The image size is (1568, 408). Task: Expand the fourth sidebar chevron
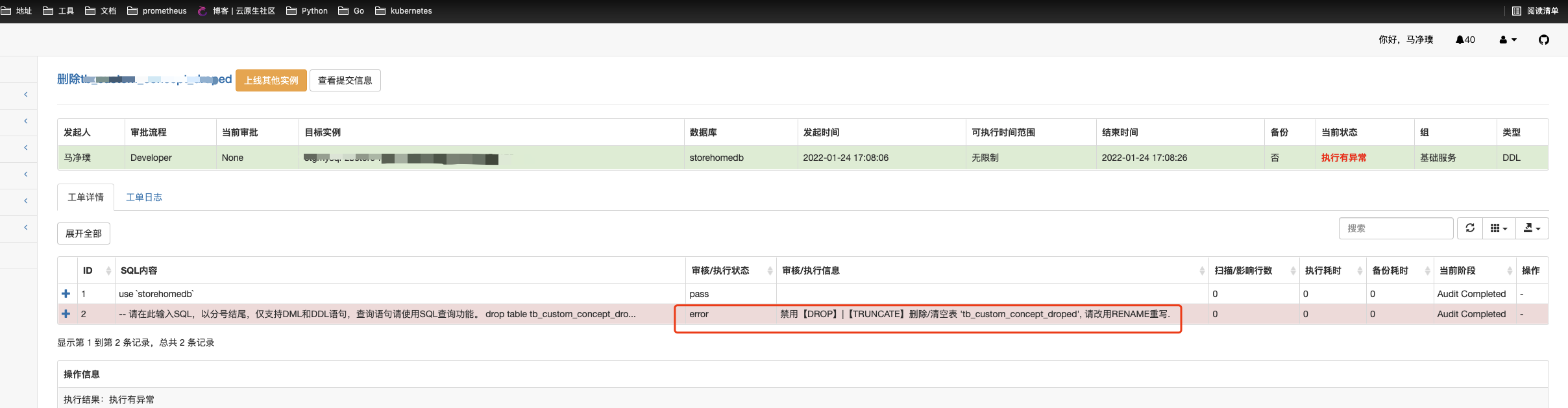tap(26, 174)
